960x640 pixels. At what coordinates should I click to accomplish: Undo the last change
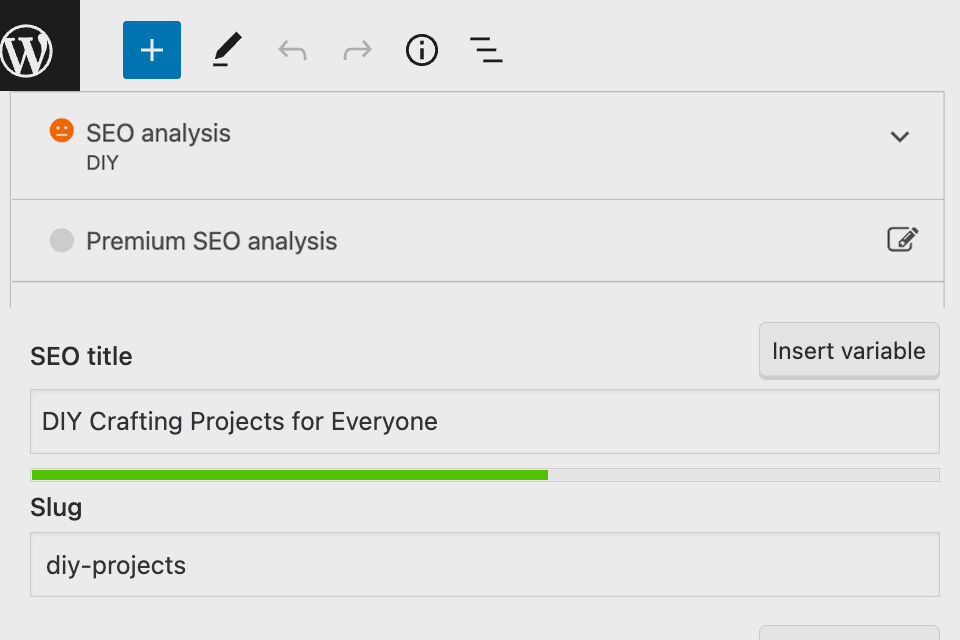292,50
